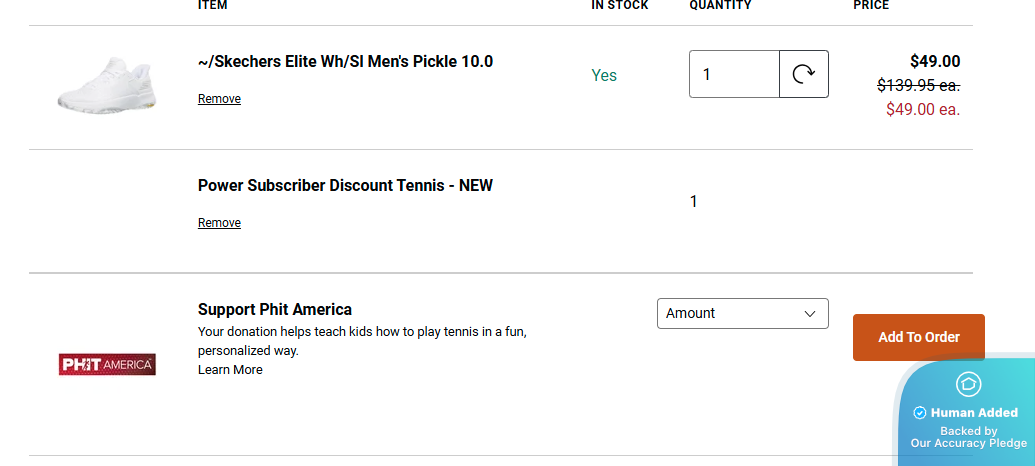Click the white Skechers shoe thumbnail
The image size is (1035, 466).
coord(105,84)
